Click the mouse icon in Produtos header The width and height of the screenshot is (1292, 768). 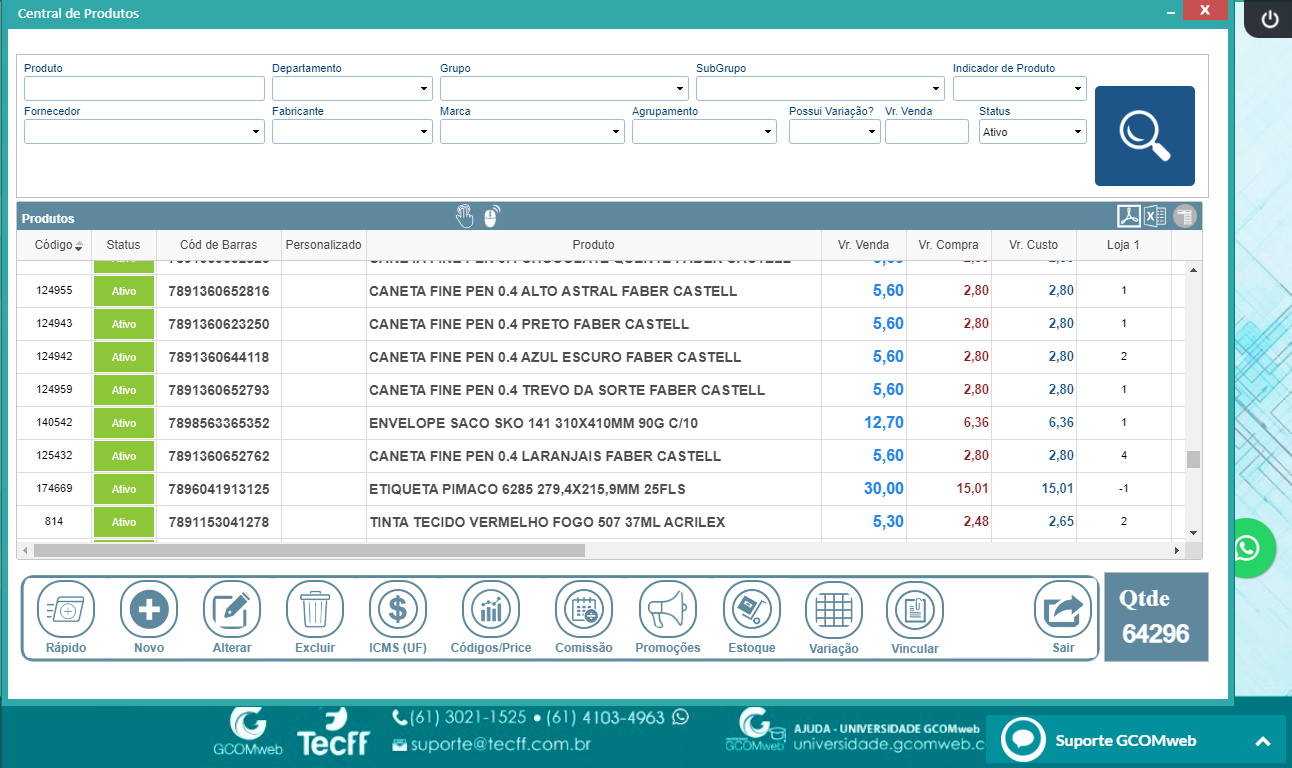491,216
